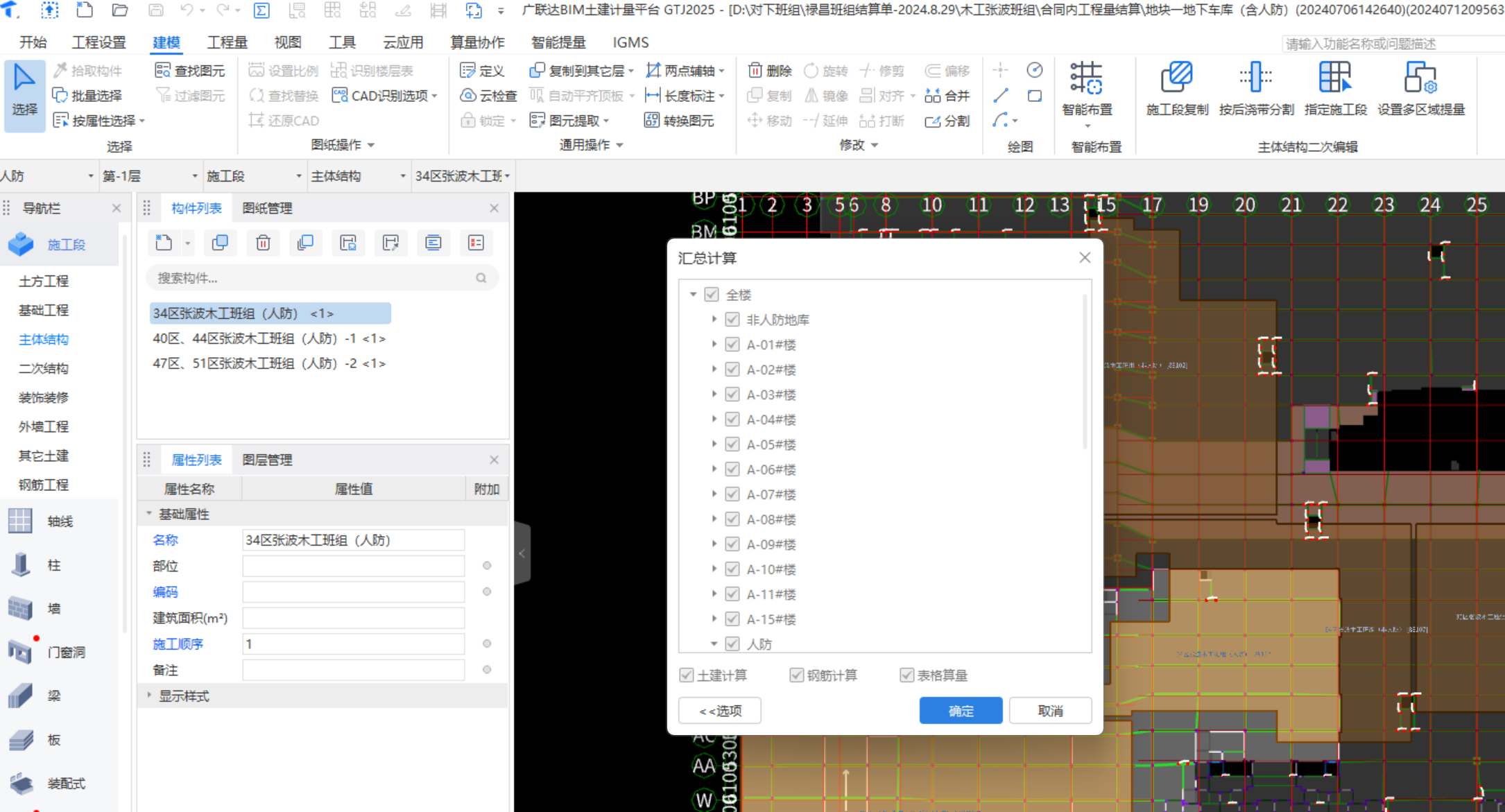This screenshot has width=1505, height=812.
Task: Select the 板 slab icon
Action: click(20, 740)
